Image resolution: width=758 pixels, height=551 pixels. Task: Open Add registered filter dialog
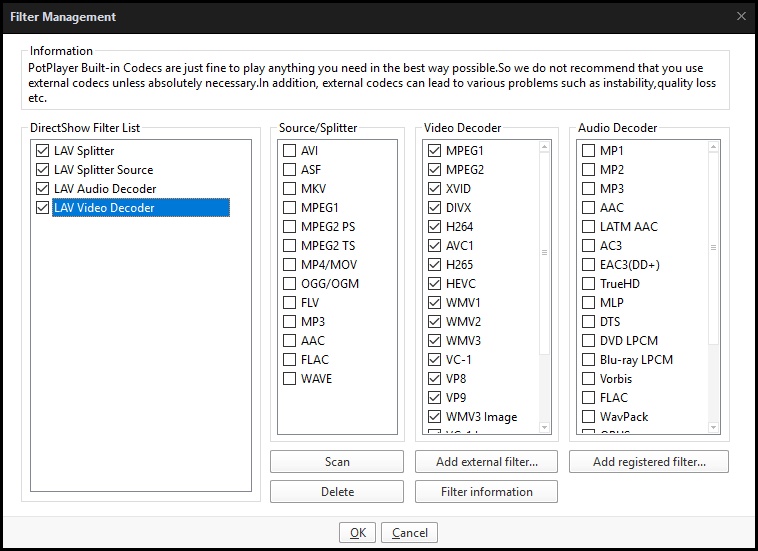click(x=649, y=462)
